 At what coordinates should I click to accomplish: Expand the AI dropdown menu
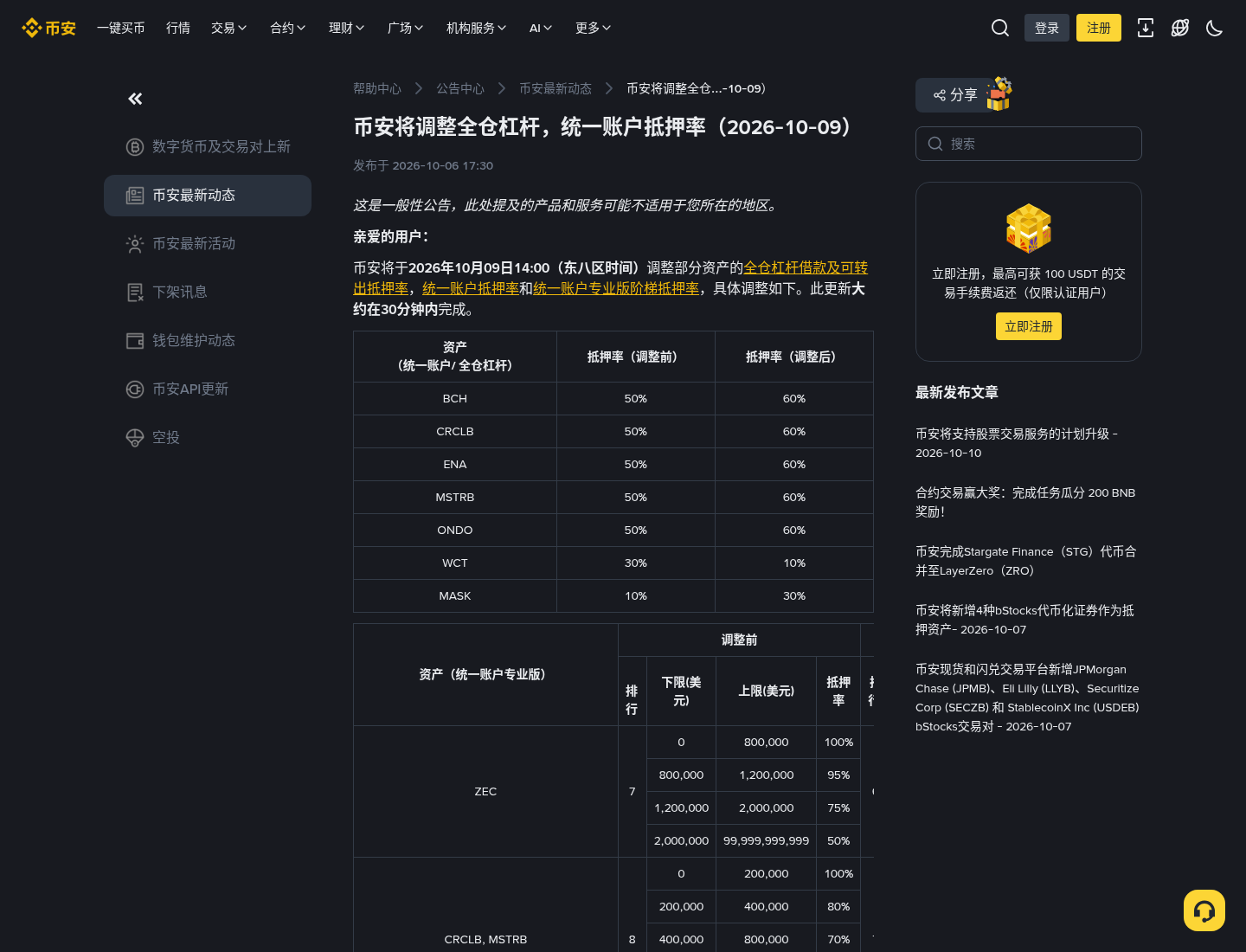[541, 28]
